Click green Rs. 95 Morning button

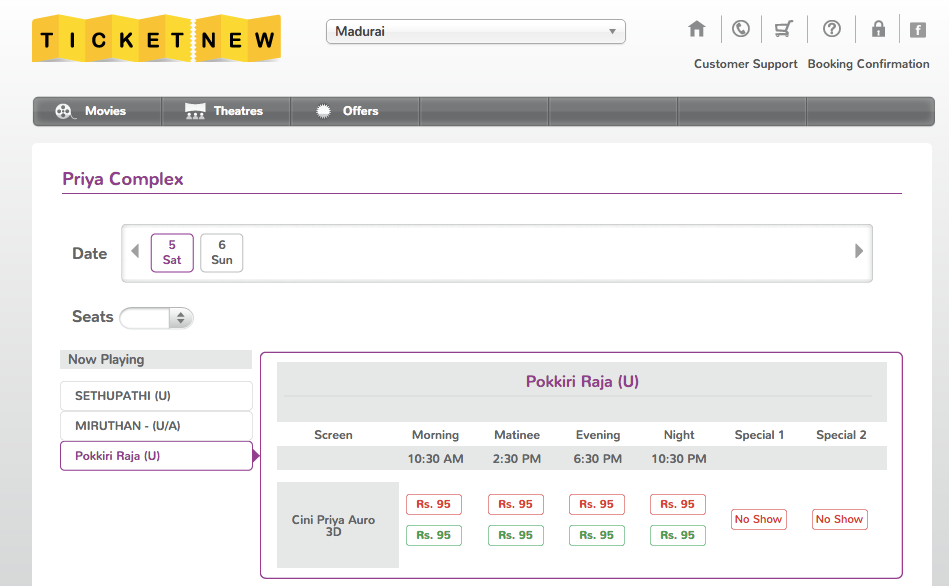pos(433,535)
